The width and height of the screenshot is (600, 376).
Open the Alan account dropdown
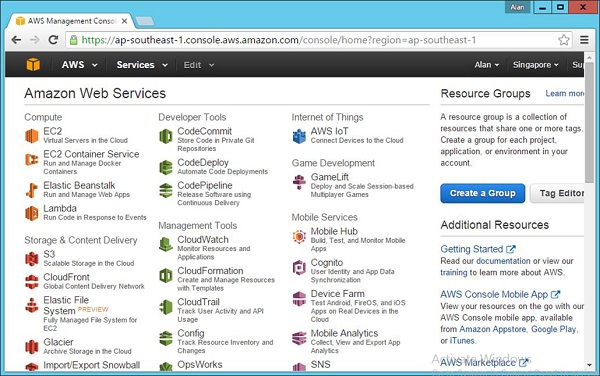487,65
